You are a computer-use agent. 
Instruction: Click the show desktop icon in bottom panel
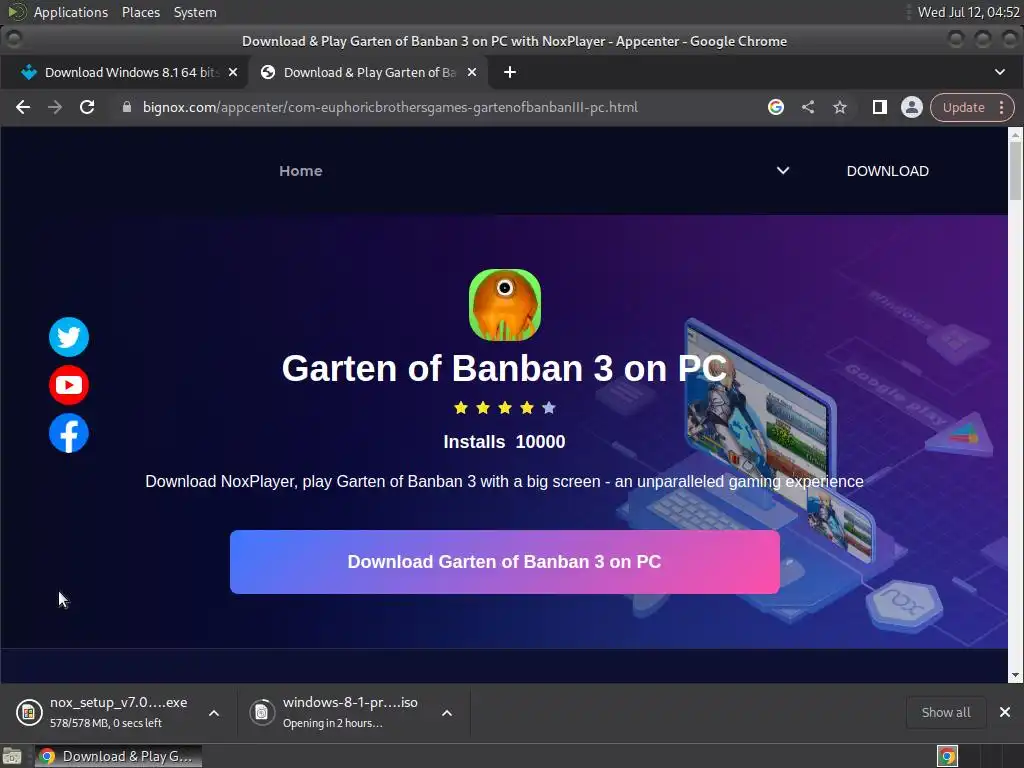point(12,756)
